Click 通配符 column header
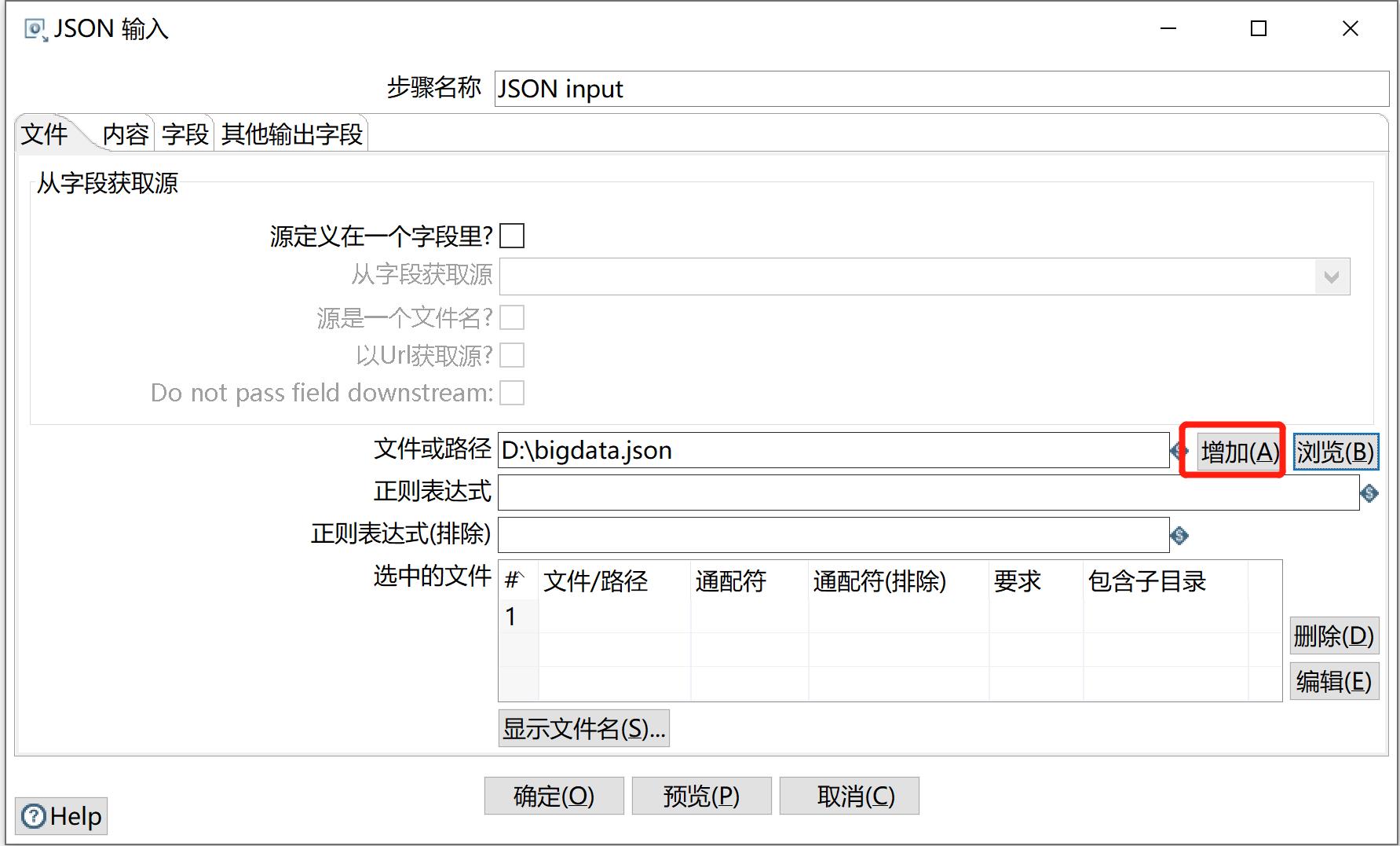 (x=750, y=581)
